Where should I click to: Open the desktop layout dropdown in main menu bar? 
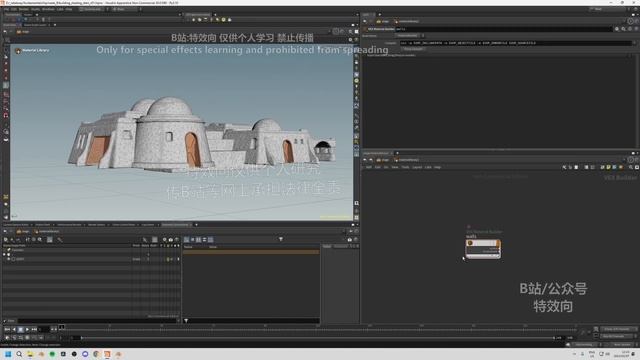(92, 9)
